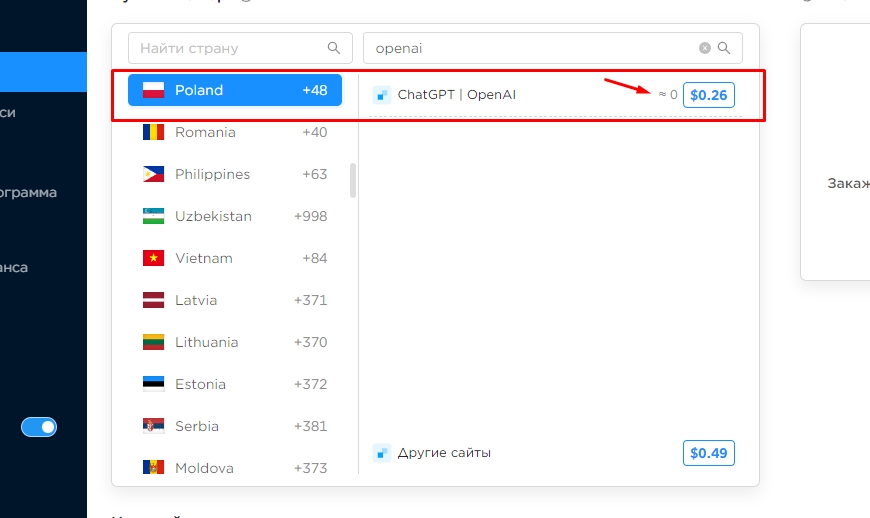This screenshot has height=518, width=870.
Task: Choose Moldova +373 country row
Action: click(235, 467)
